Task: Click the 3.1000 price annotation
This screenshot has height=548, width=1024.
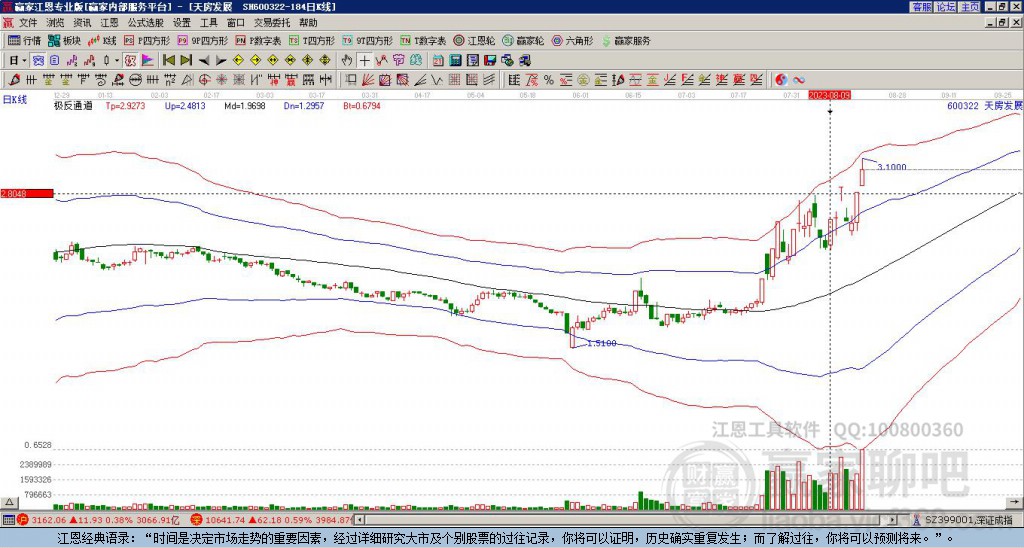Action: 891,167
